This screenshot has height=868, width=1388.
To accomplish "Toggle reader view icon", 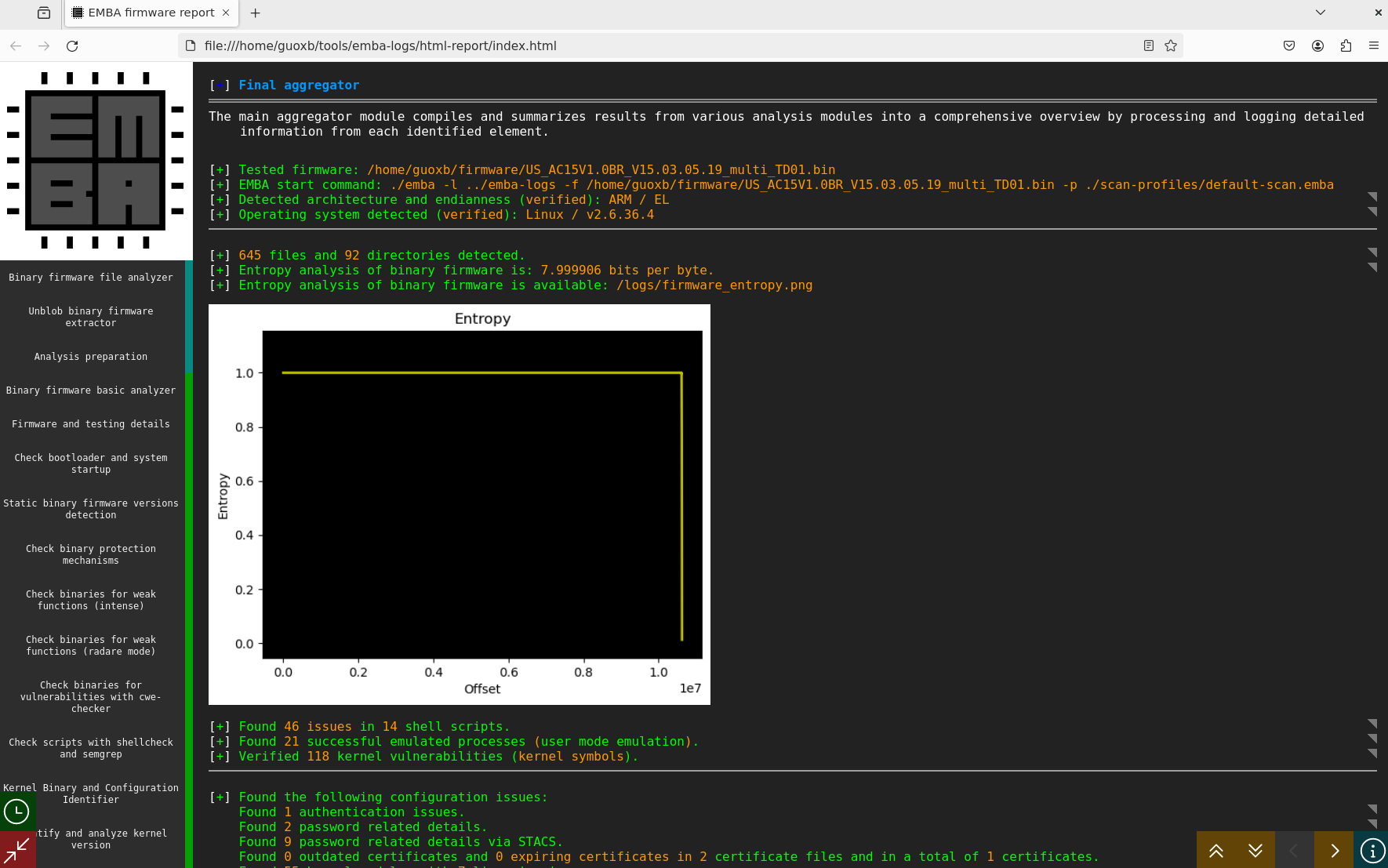I will (x=1149, y=45).
